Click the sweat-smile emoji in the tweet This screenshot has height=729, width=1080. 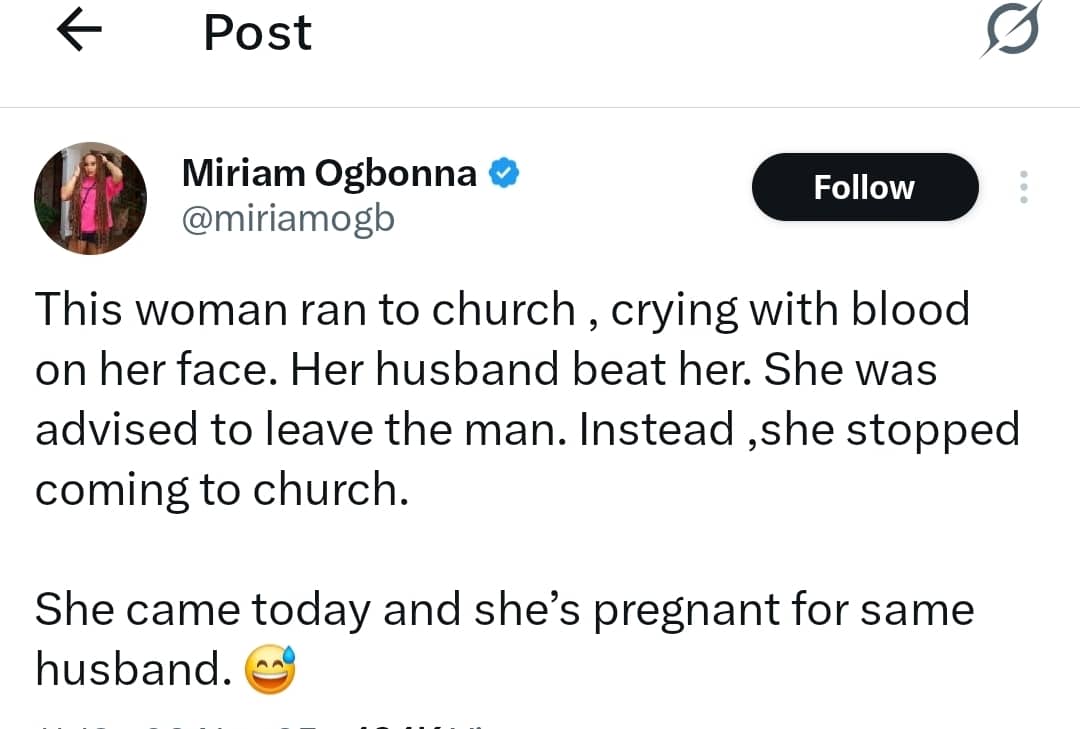[270, 668]
